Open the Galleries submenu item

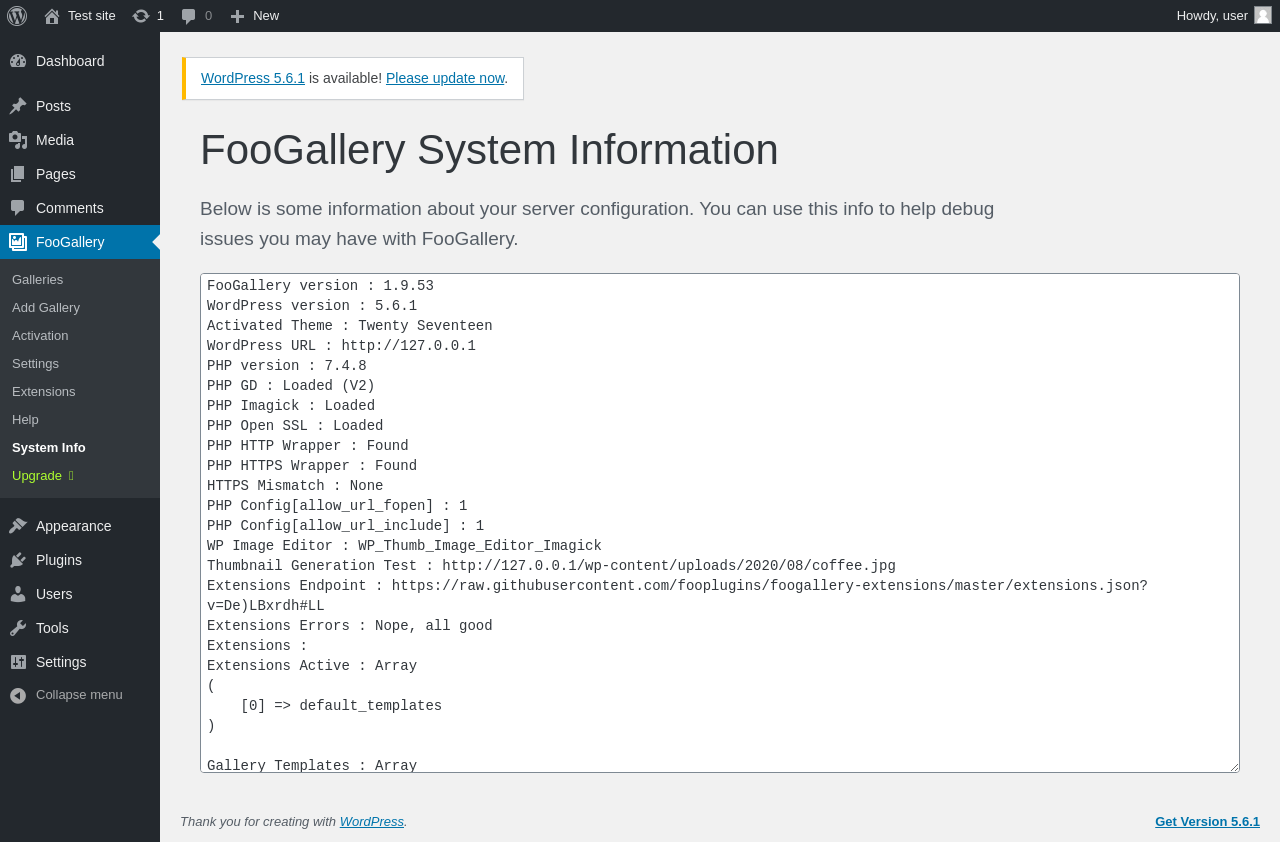(x=80, y=279)
